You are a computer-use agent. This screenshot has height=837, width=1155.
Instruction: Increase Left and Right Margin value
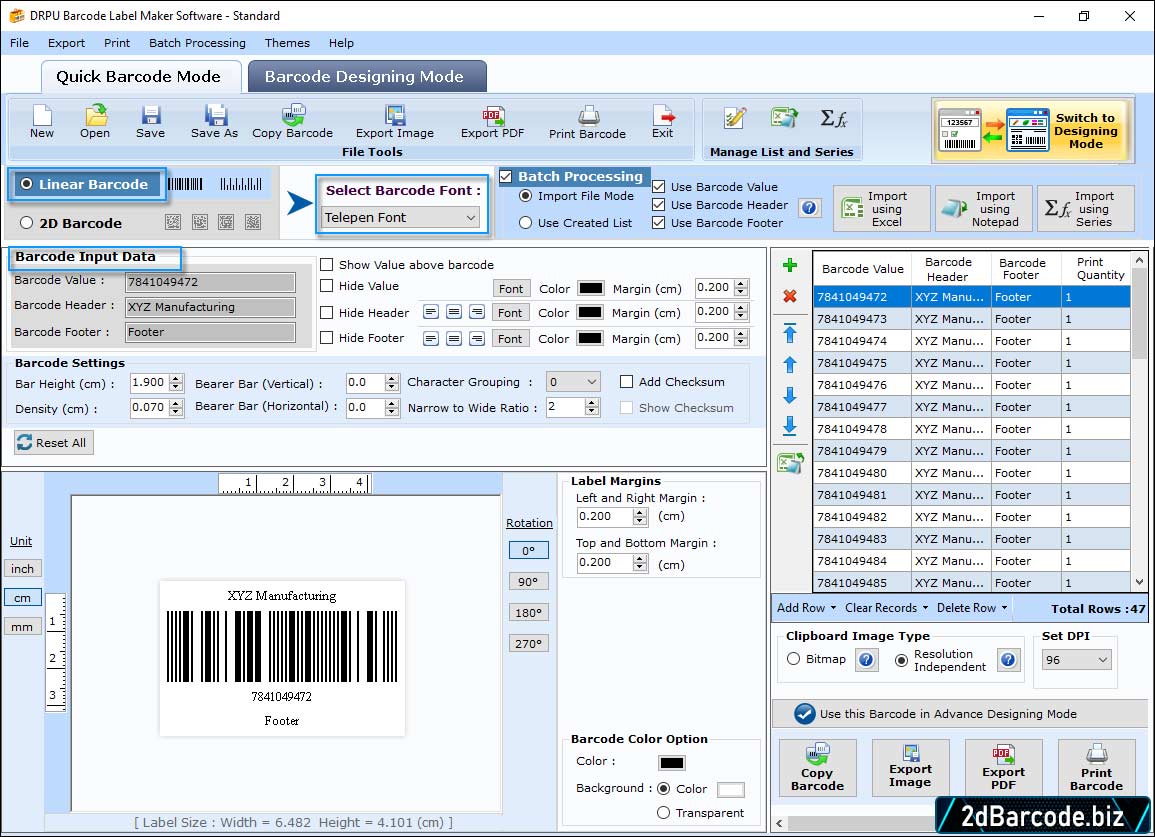pos(641,512)
